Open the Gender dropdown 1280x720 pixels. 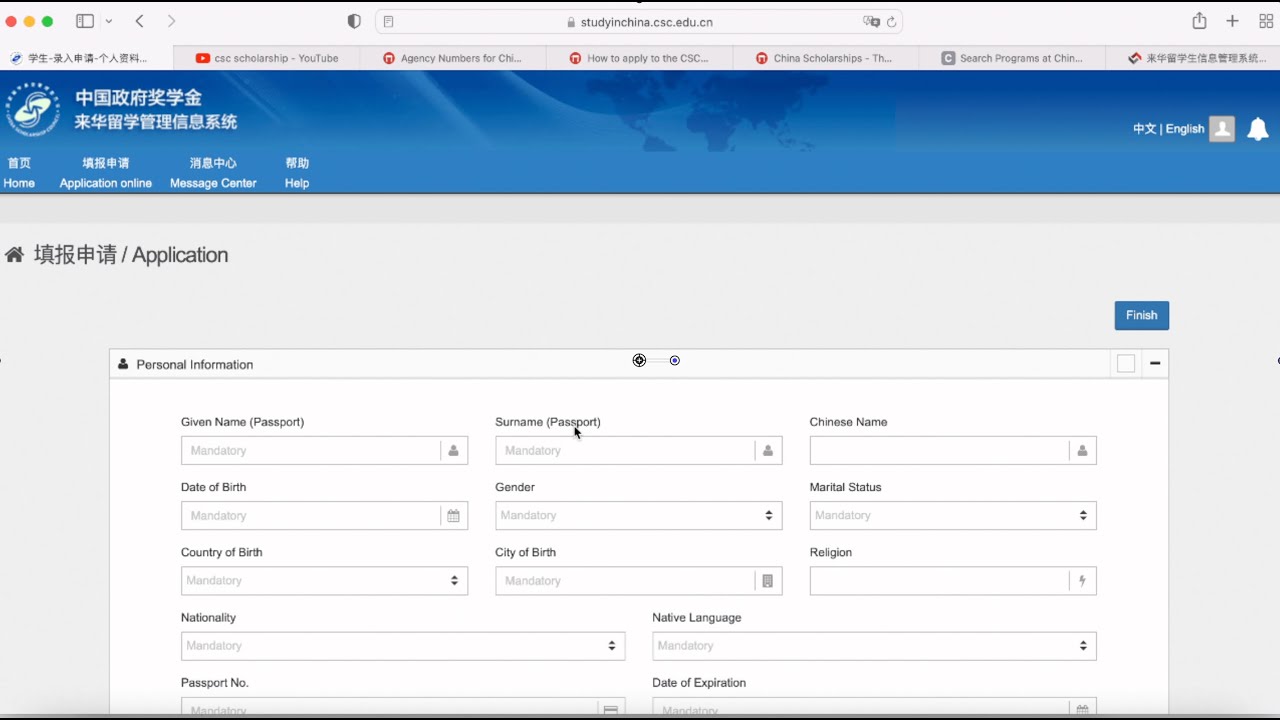(x=638, y=516)
